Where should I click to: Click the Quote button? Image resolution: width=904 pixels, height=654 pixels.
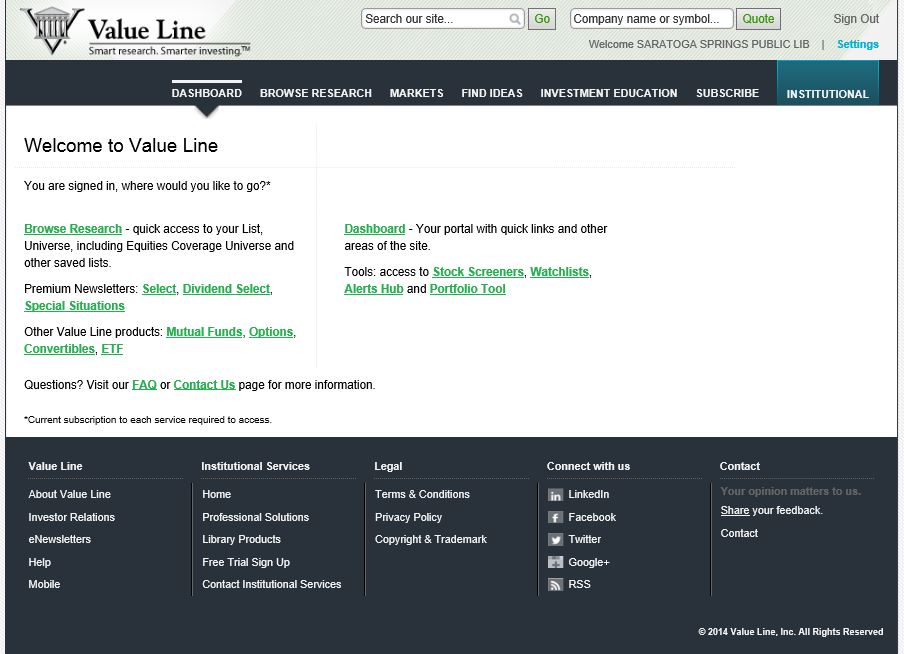tap(758, 19)
